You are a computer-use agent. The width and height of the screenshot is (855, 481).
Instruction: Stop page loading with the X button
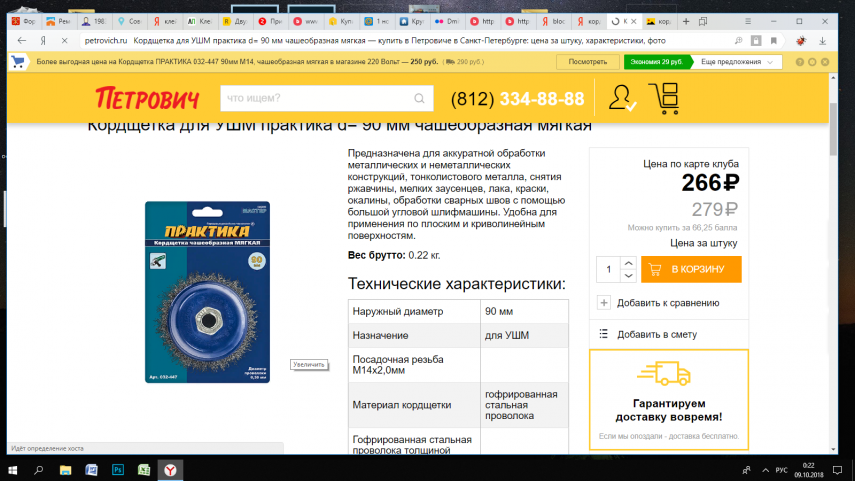pos(63,40)
